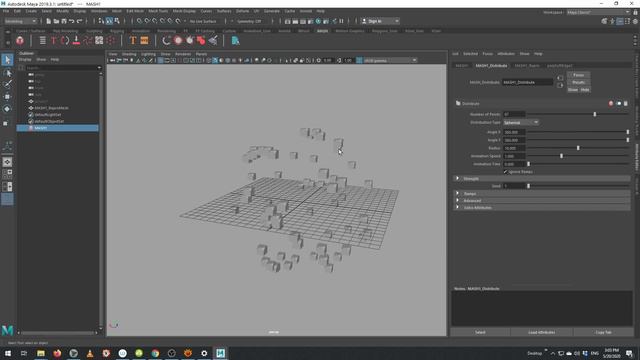Adjust the Radius slider
Screen dimensions: 640x360
(x=578, y=148)
